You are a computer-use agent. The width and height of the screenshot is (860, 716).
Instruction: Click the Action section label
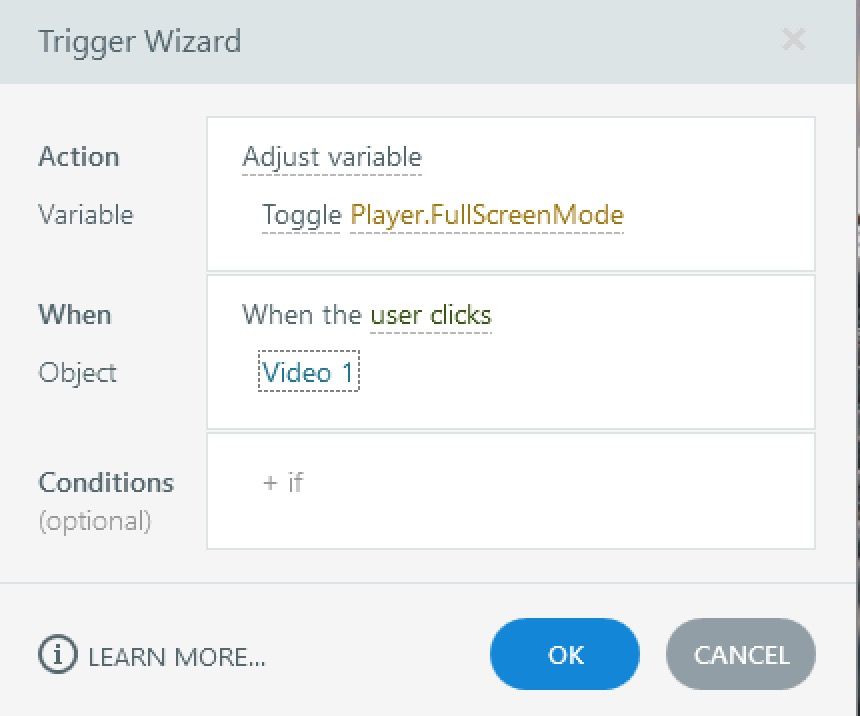click(79, 157)
